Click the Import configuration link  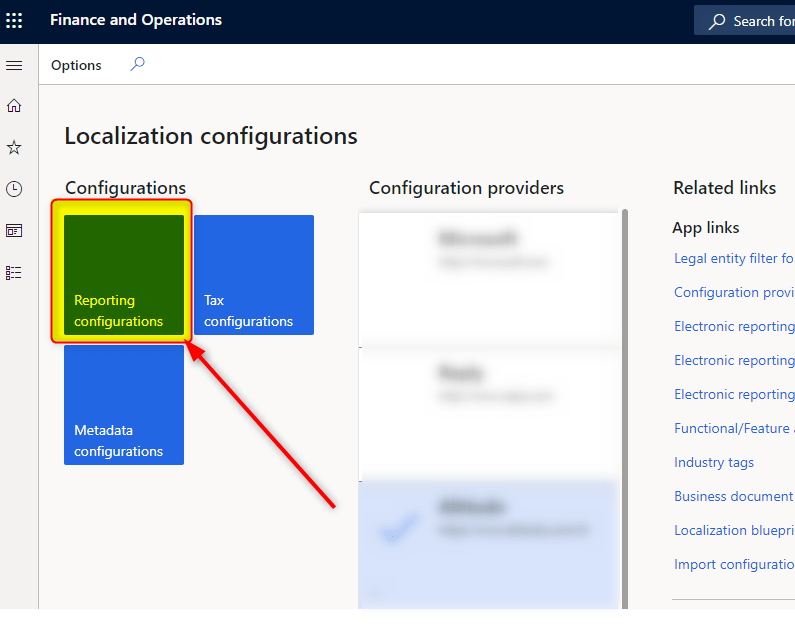click(733, 564)
